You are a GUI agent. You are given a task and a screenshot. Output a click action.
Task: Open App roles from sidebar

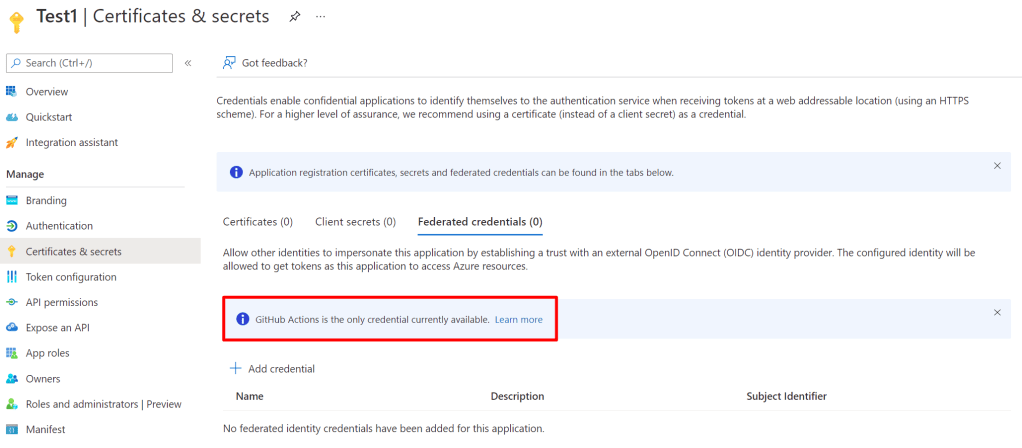click(x=50, y=353)
